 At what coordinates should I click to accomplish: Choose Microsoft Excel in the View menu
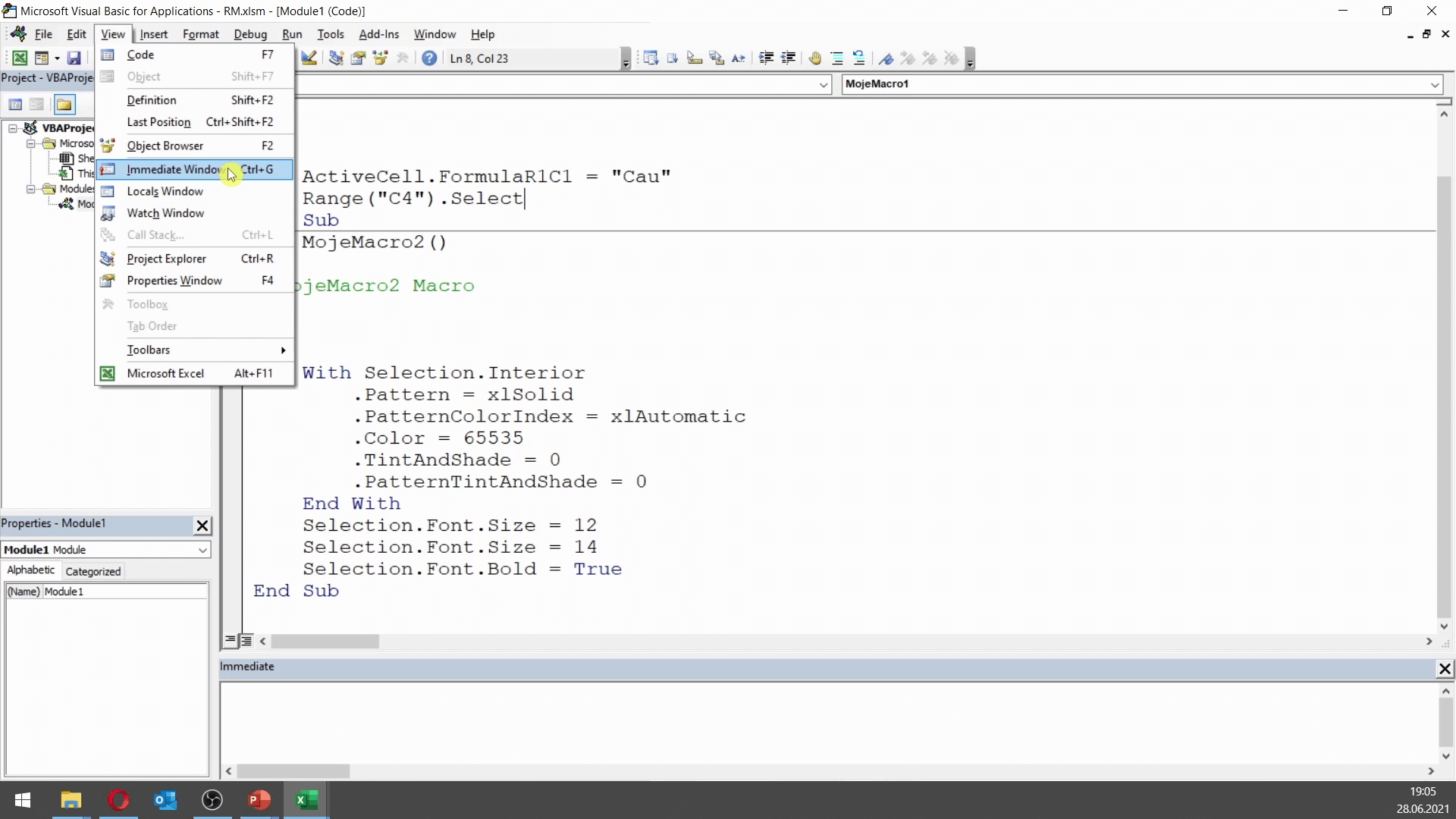[x=195, y=373]
